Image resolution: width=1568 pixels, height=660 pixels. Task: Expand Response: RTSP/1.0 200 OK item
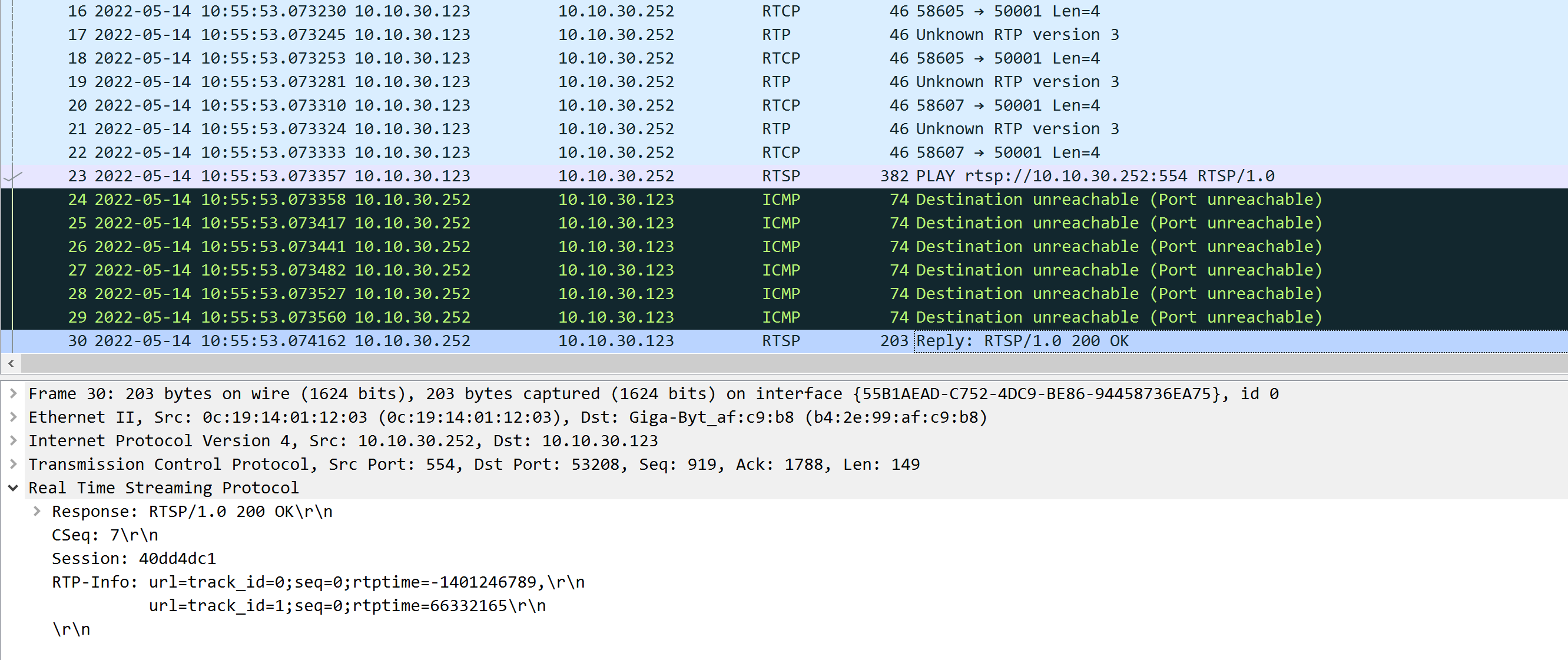(37, 512)
